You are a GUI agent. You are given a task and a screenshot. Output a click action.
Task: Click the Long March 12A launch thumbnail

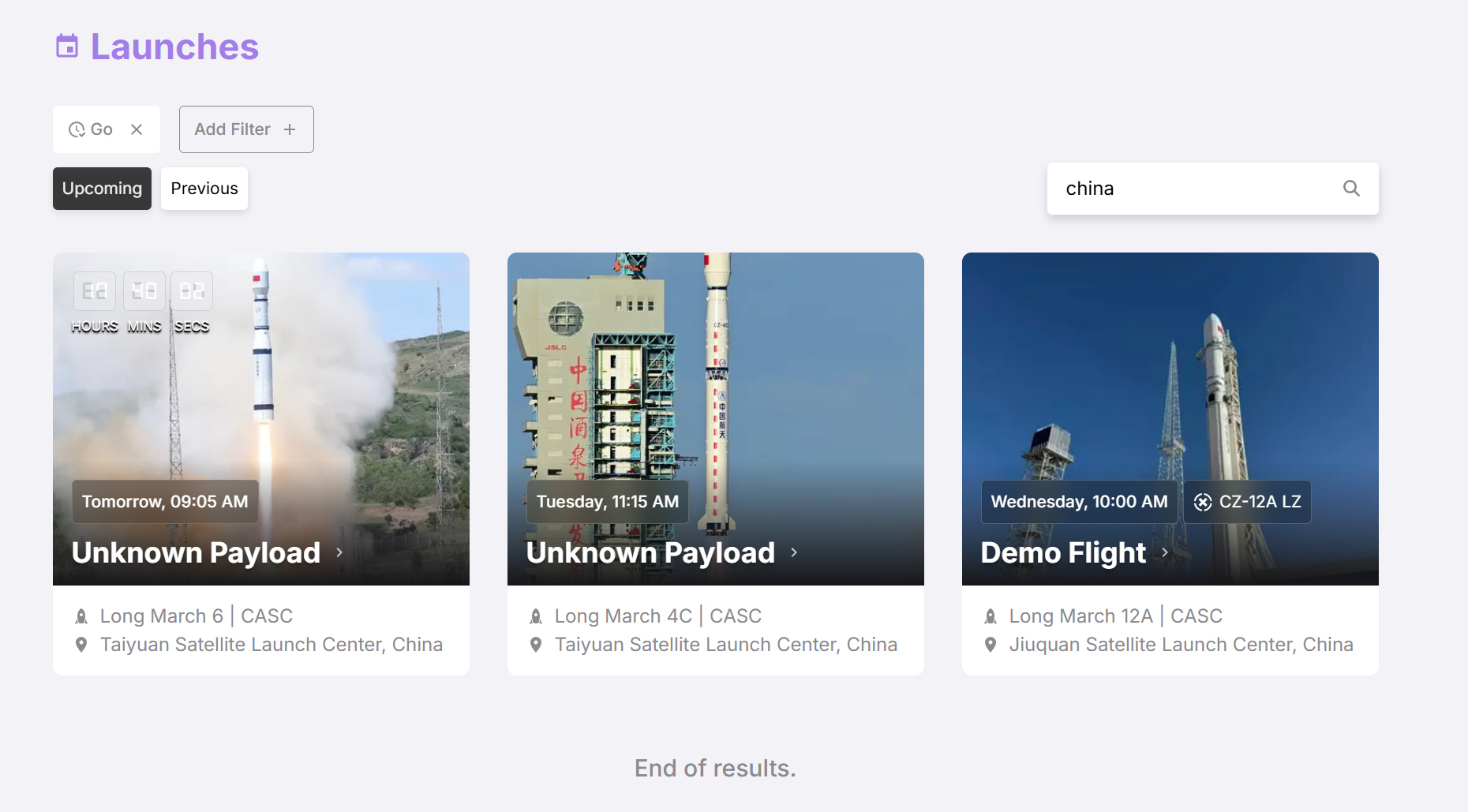pos(1170,419)
